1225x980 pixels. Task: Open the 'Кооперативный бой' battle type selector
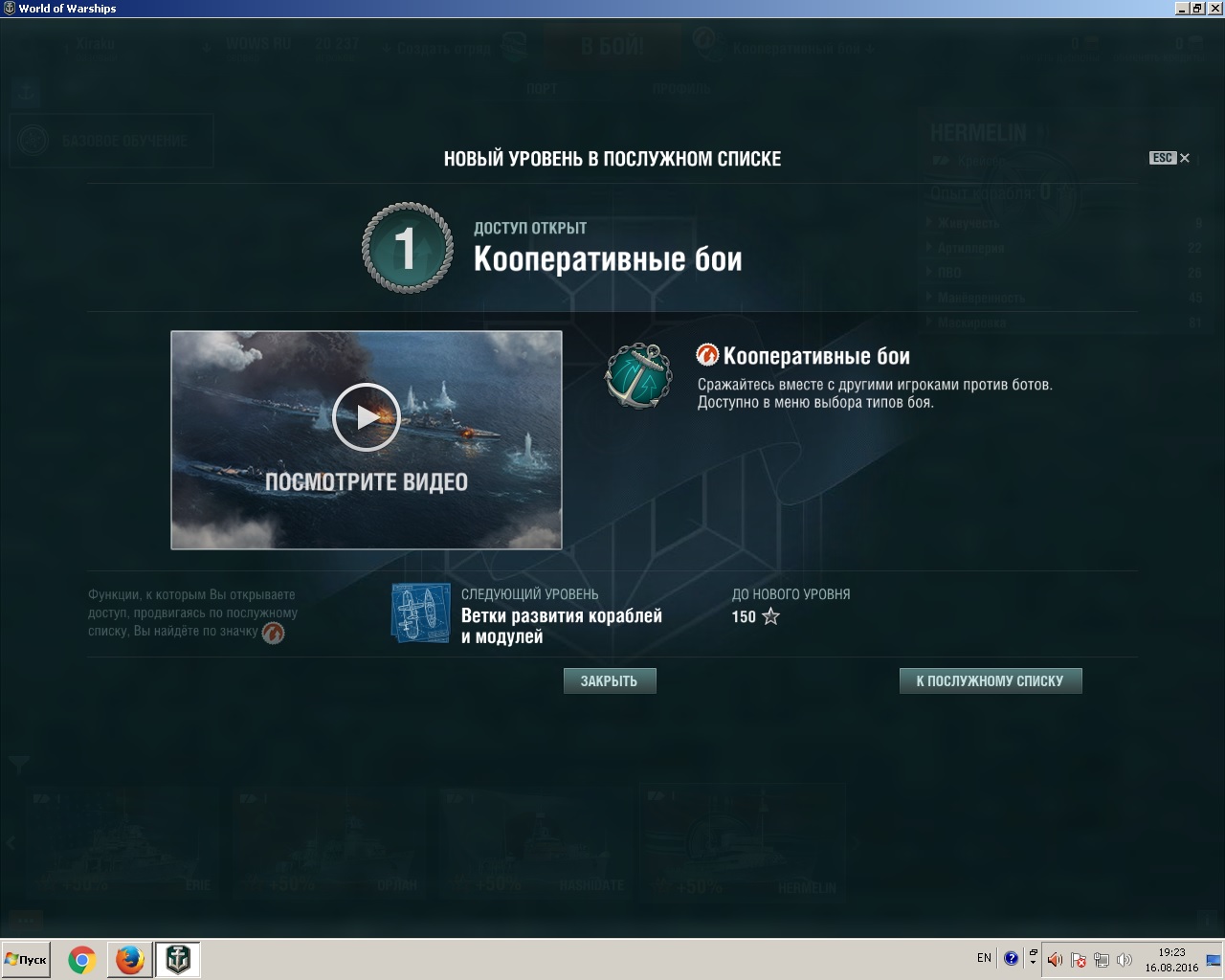point(802,47)
